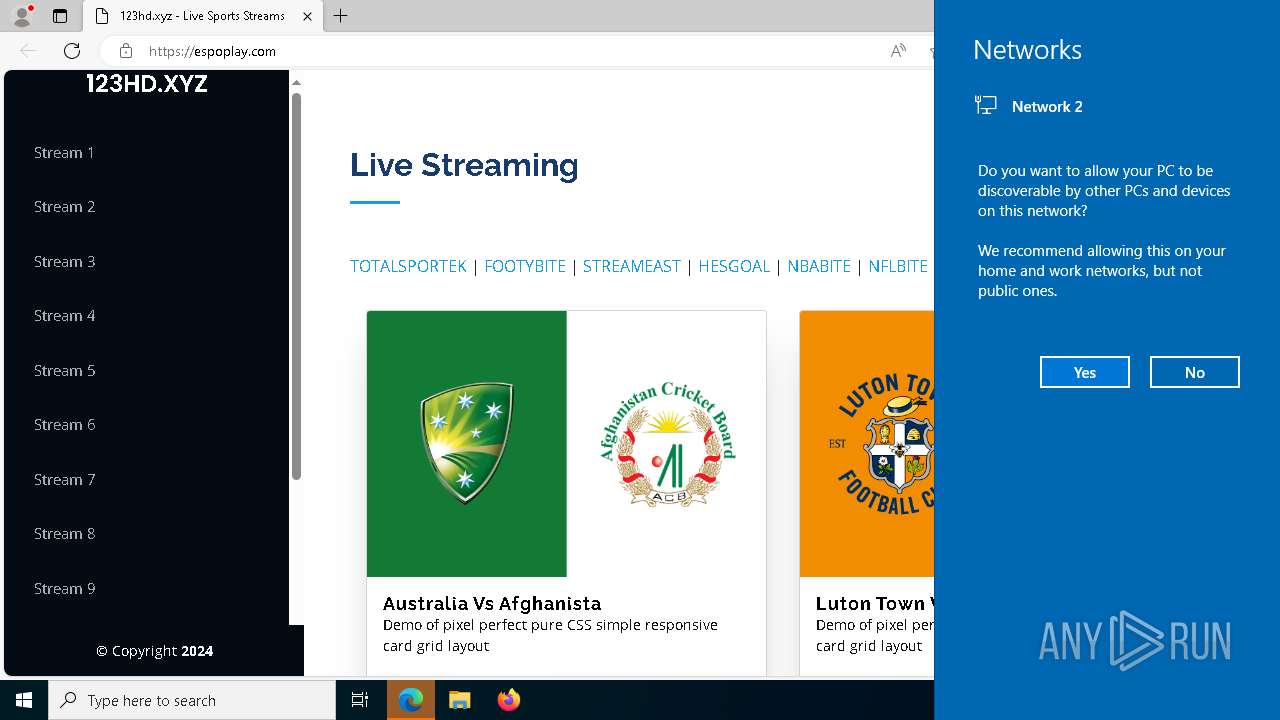Open the Windows Start menu
This screenshot has width=1280, height=720.
[x=24, y=700]
